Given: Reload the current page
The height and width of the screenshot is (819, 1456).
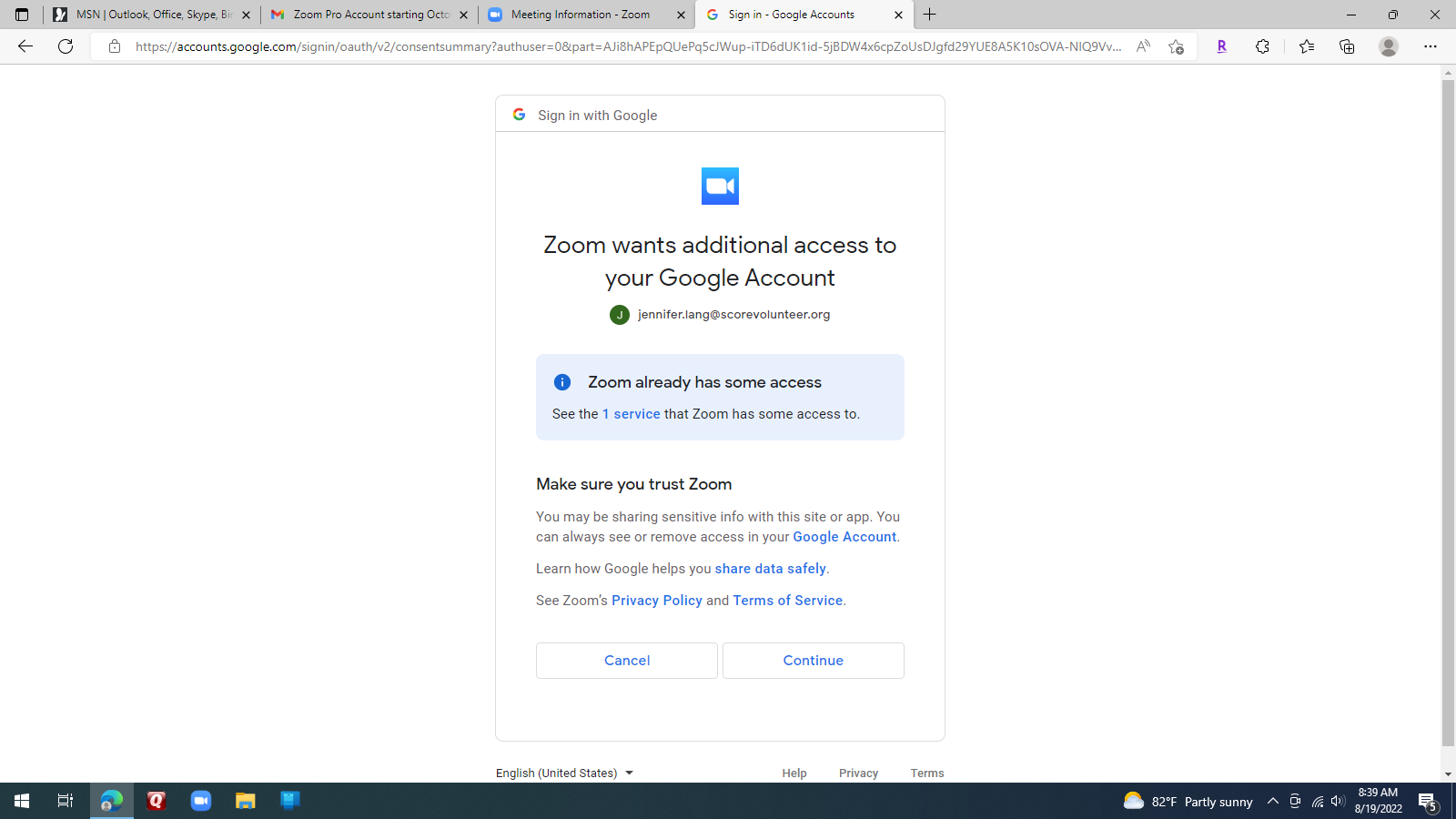Looking at the screenshot, I should [x=66, y=46].
